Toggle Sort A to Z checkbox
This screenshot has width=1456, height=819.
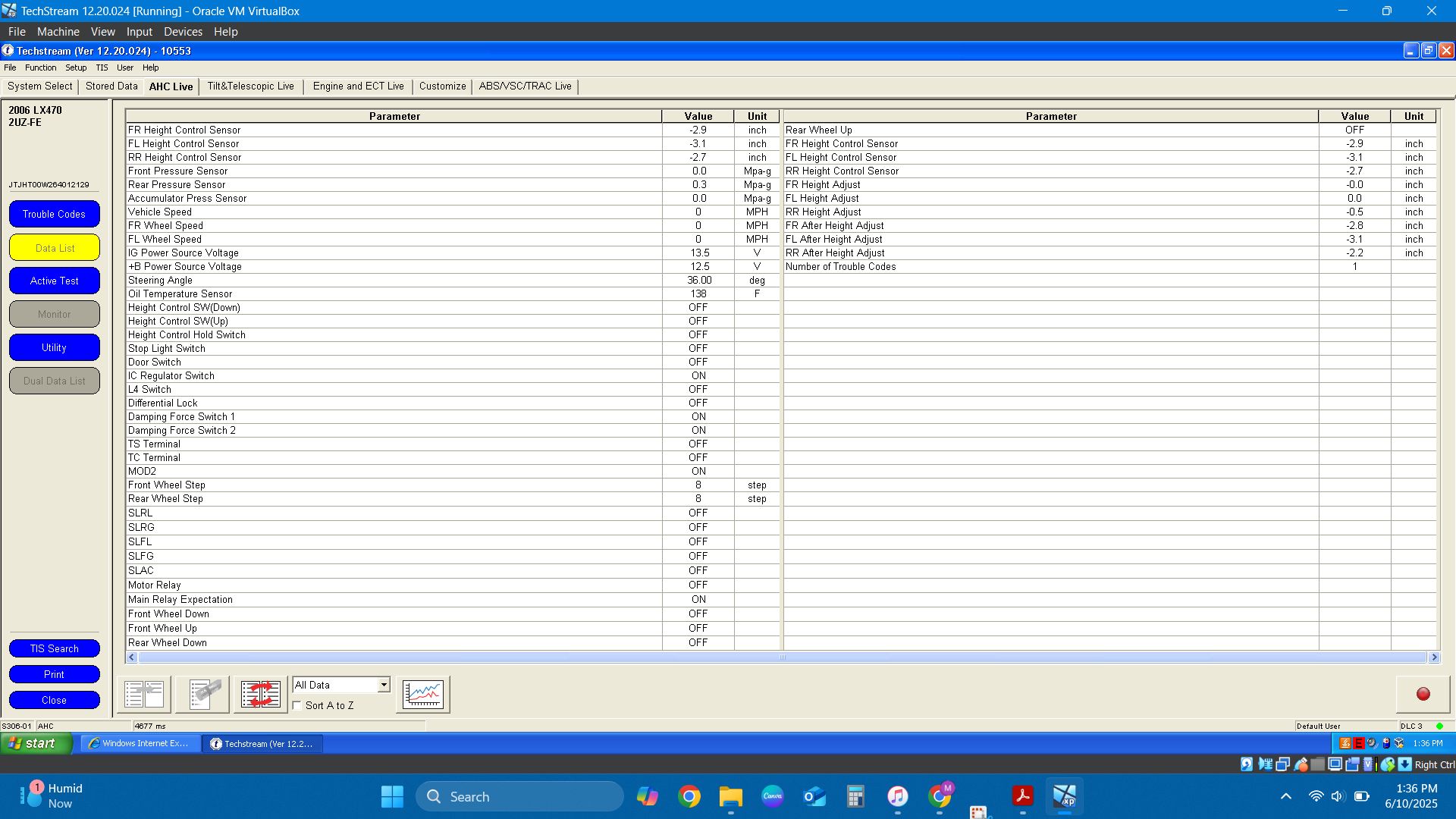297,705
